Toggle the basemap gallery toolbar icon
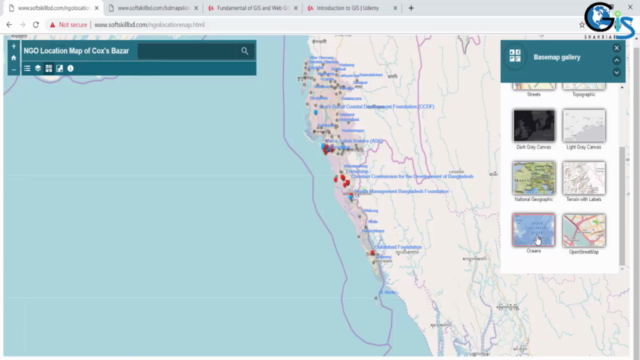Screen dimensions: 640x360 tap(49, 69)
